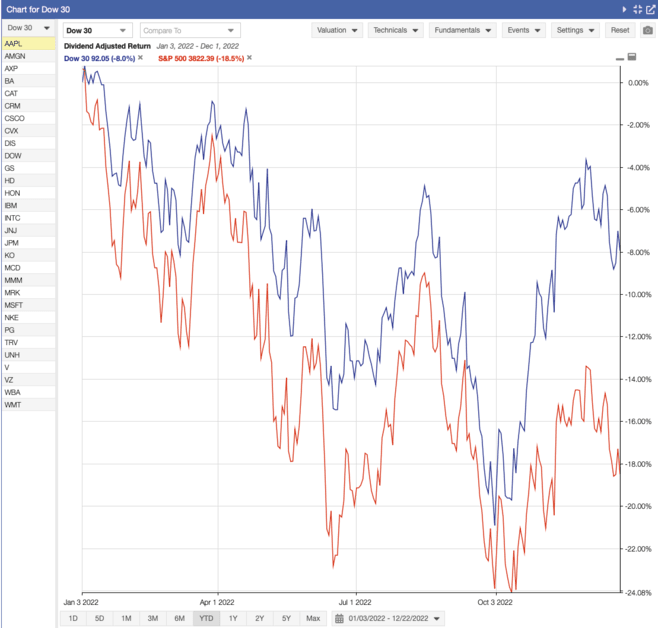This screenshot has height=628, width=658.
Task: Select PG in the ticker list
Action: 29,330
